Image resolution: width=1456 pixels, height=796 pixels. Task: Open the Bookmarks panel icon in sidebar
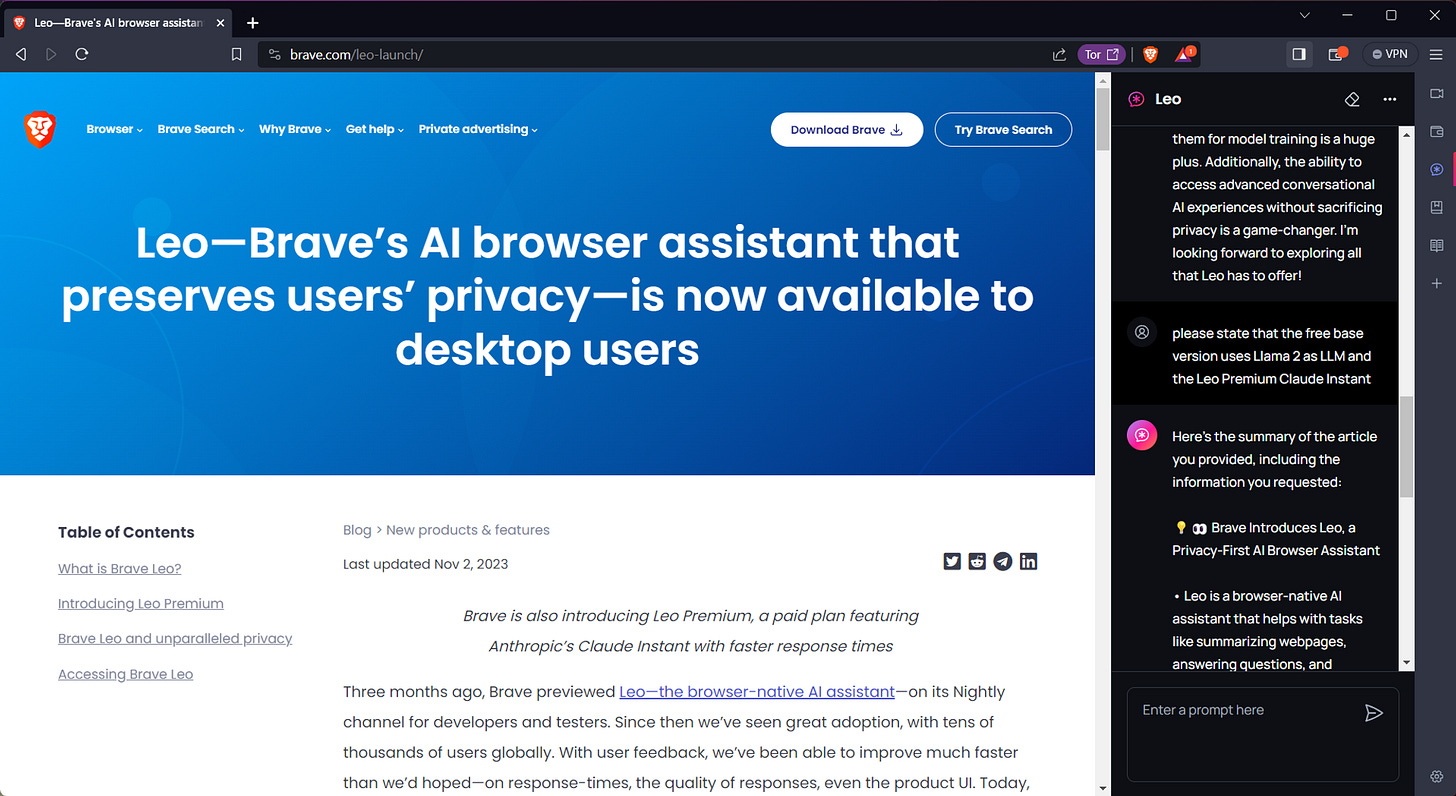point(1437,207)
